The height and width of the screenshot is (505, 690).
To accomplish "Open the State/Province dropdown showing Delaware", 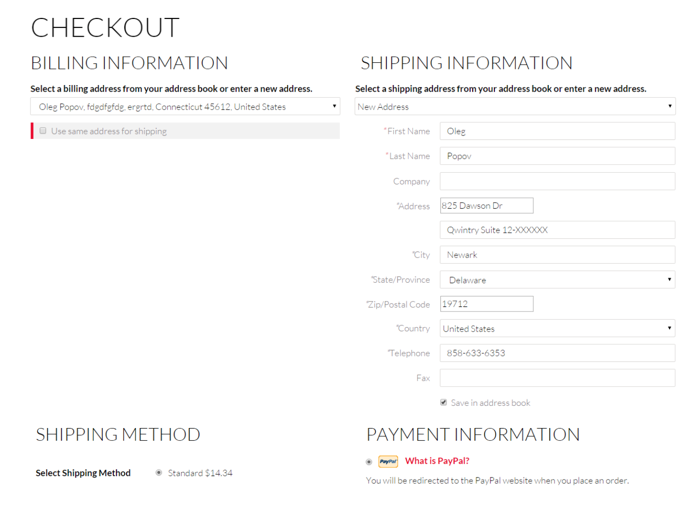I will 557,280.
